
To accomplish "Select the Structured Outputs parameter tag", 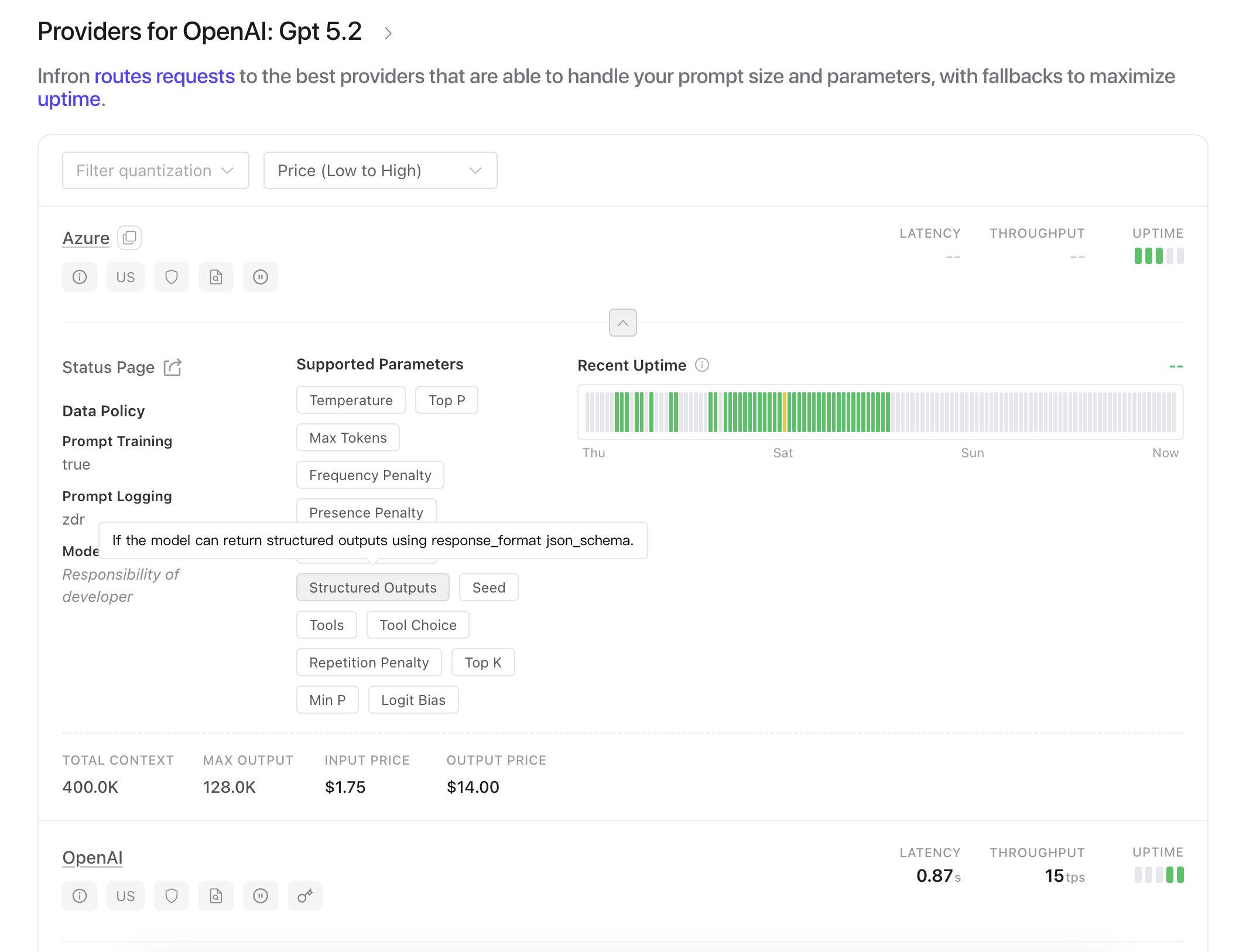I will 372,587.
